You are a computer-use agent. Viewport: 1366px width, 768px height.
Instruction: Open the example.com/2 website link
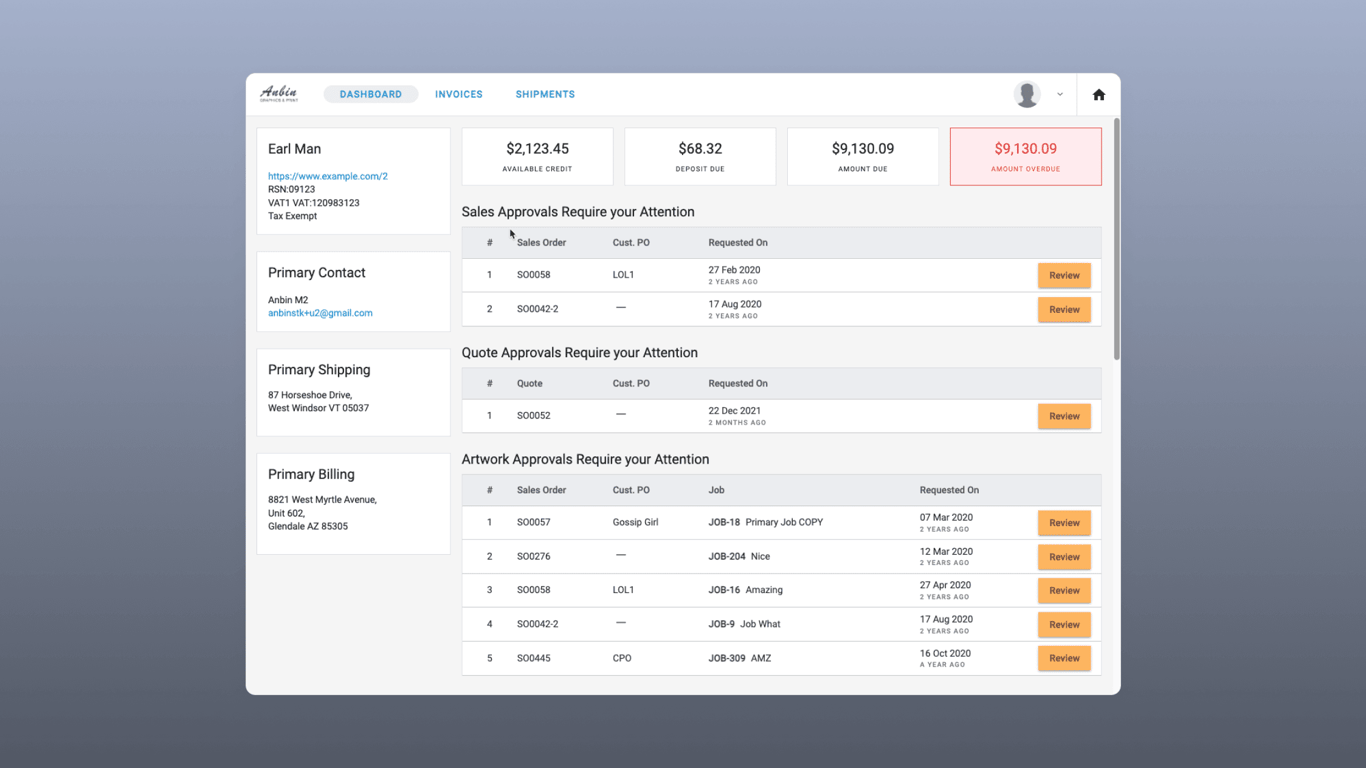click(328, 176)
